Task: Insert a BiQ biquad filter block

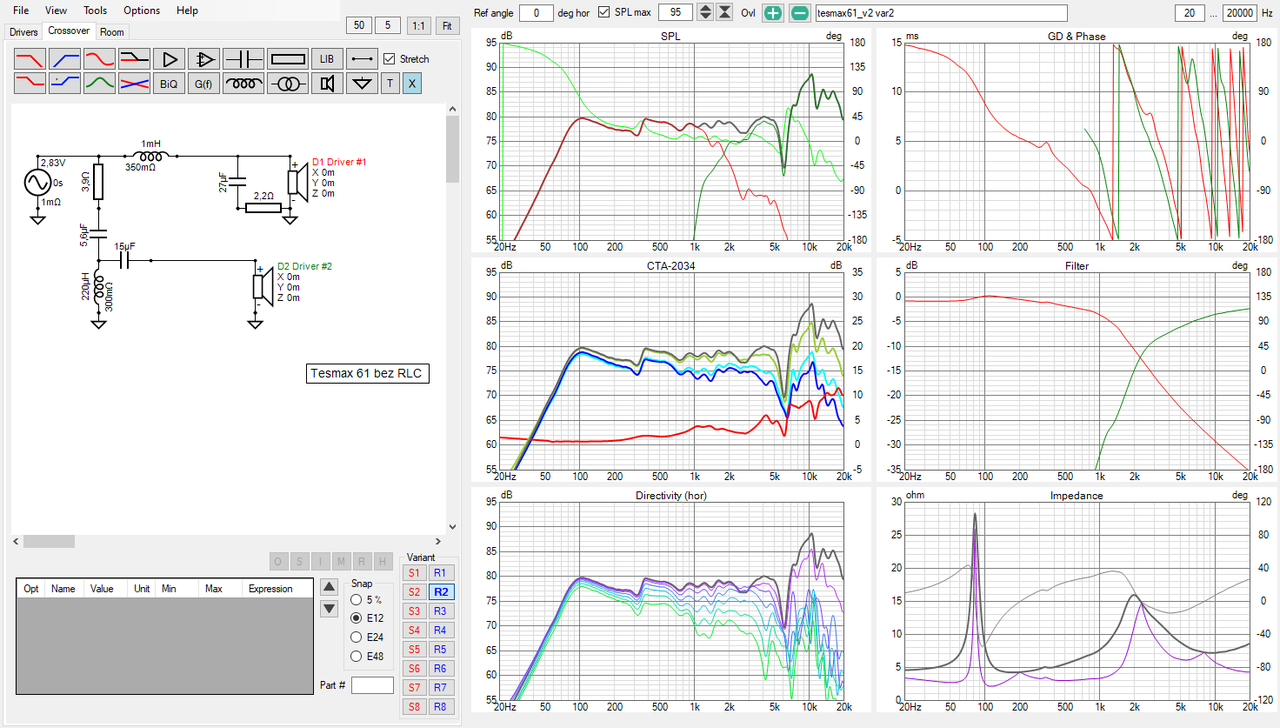Action: click(168, 84)
